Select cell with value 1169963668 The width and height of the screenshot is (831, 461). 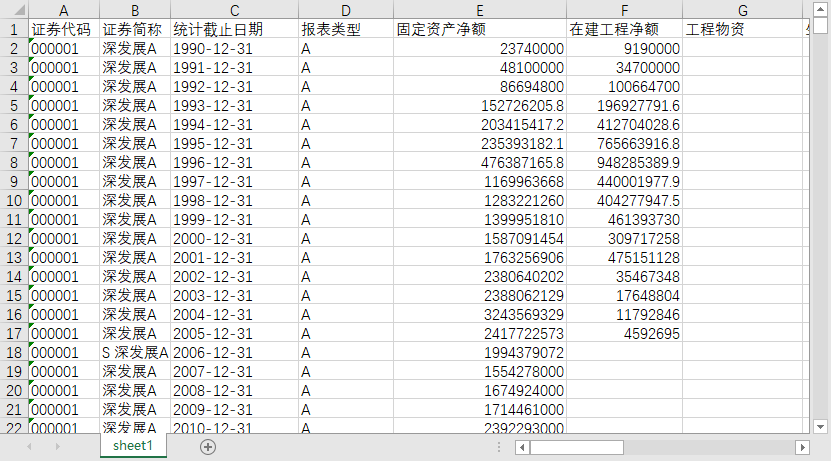pyautogui.click(x=480, y=182)
